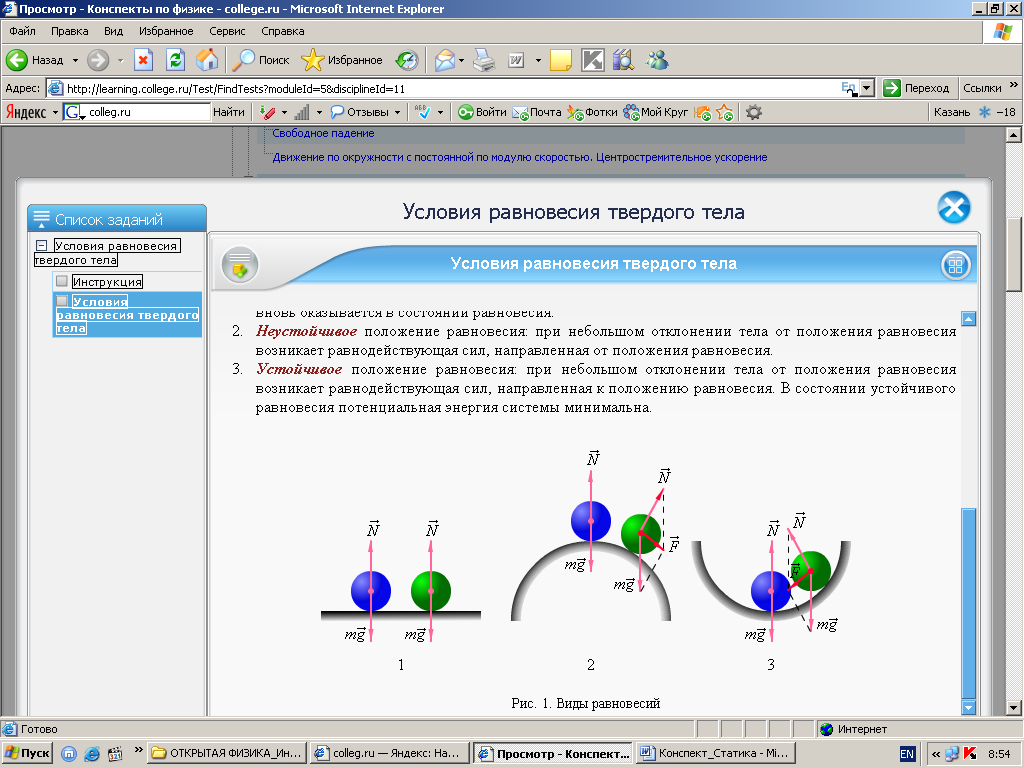1024x768 pixels.
Task: Click the Найти search button
Action: [x=229, y=112]
